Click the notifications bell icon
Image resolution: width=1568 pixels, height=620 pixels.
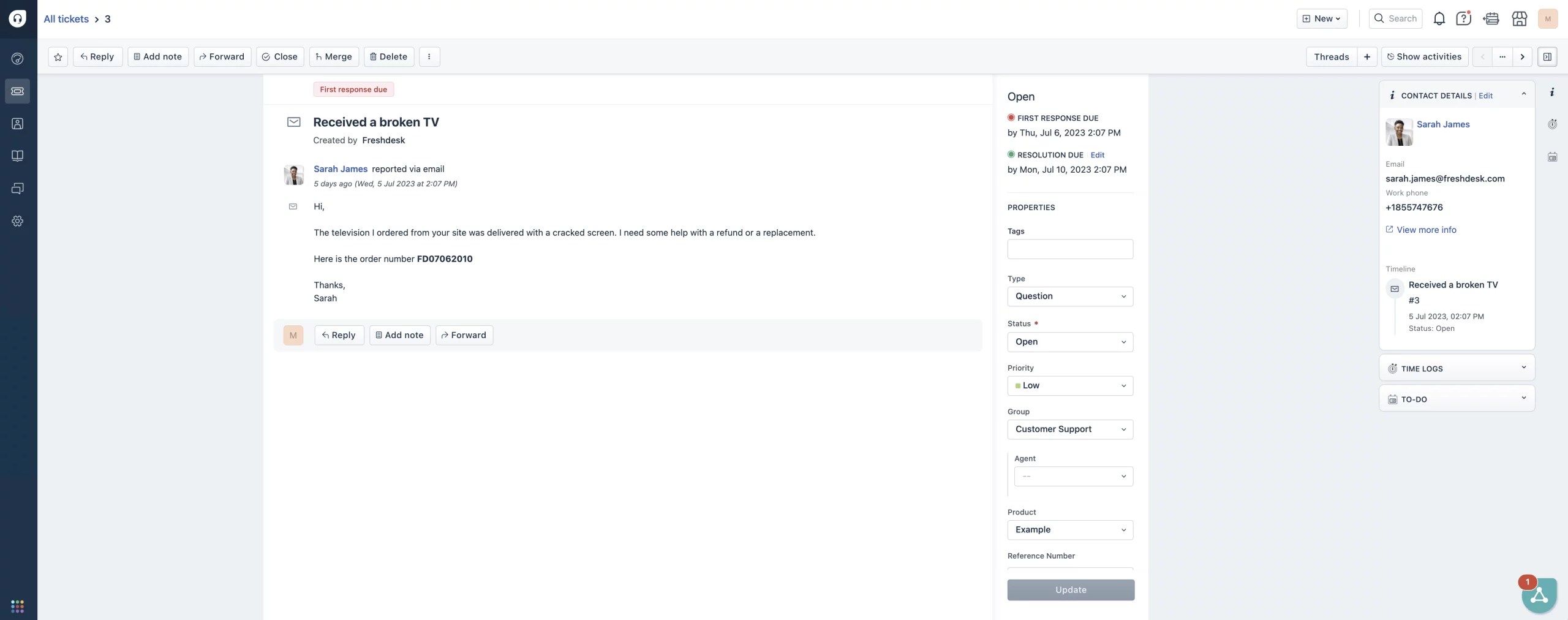tap(1438, 18)
